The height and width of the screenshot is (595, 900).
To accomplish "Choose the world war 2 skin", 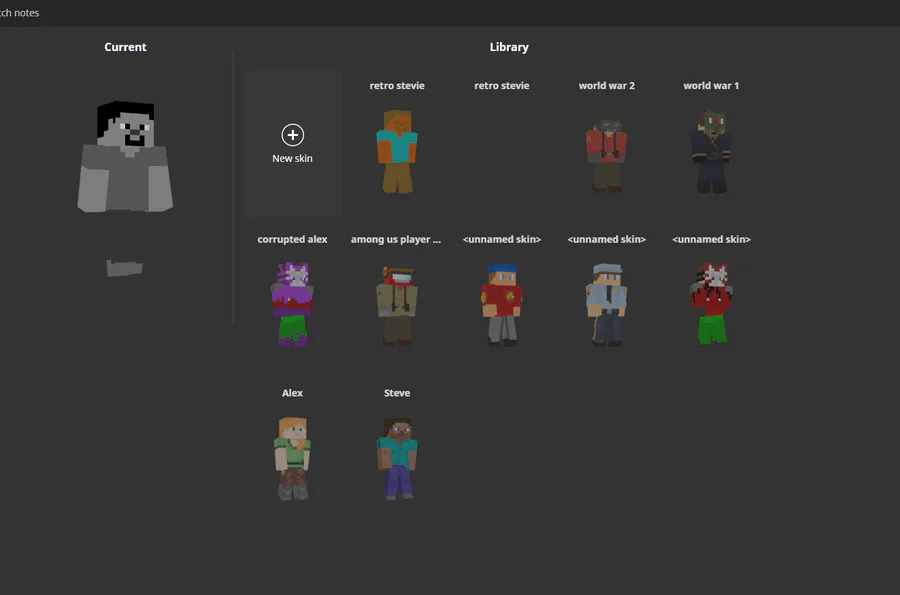I will tap(606, 155).
